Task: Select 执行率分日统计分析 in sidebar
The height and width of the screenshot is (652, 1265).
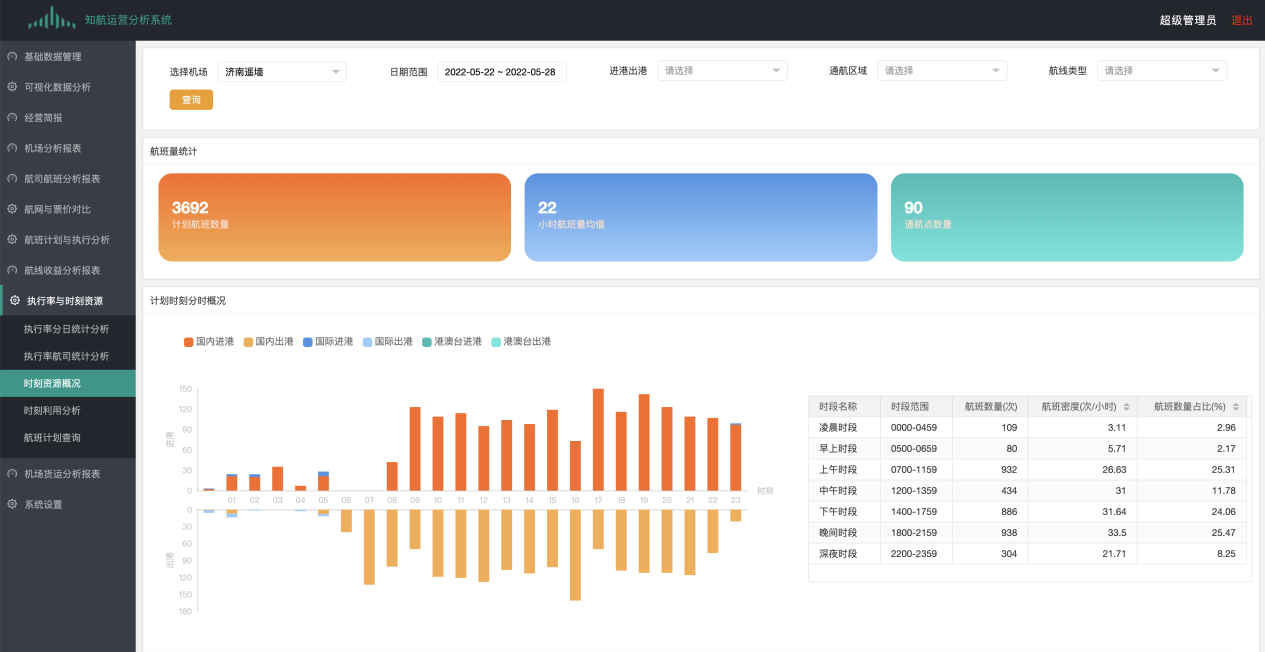Action: tap(66, 329)
